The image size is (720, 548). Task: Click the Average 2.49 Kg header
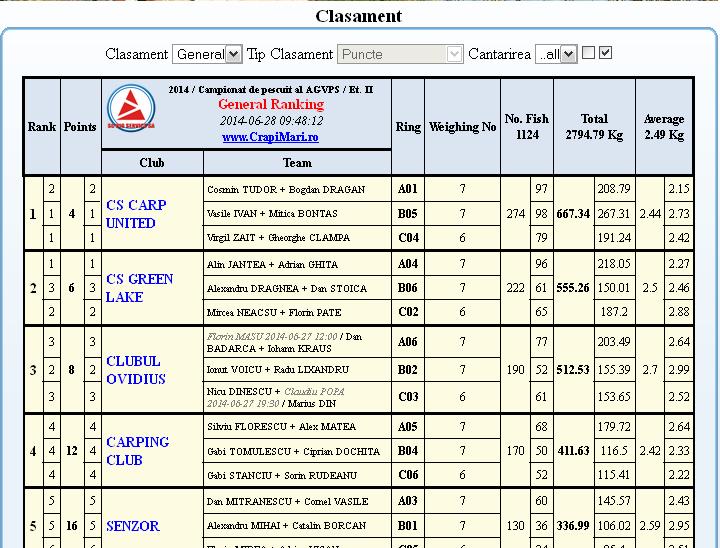click(664, 127)
